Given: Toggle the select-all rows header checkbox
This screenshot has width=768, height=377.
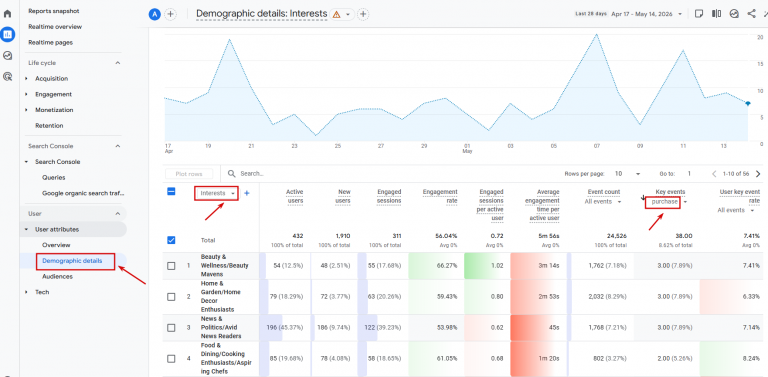Looking at the screenshot, I should point(171,192).
